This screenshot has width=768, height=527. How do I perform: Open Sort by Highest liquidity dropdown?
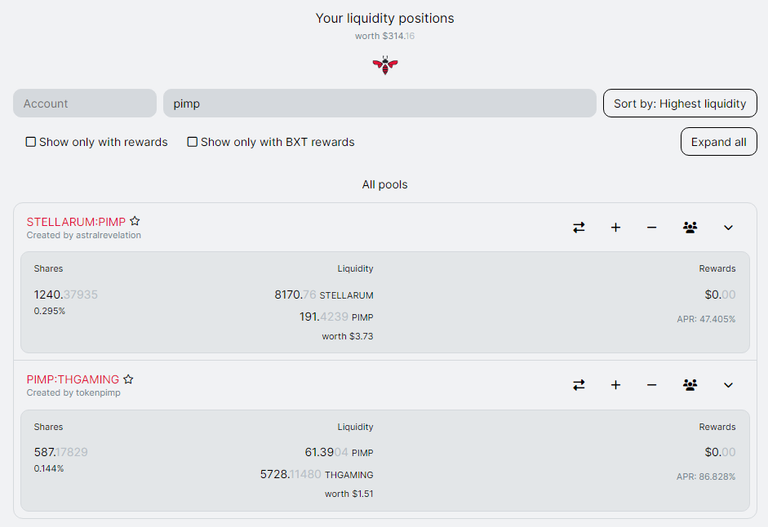coord(680,103)
